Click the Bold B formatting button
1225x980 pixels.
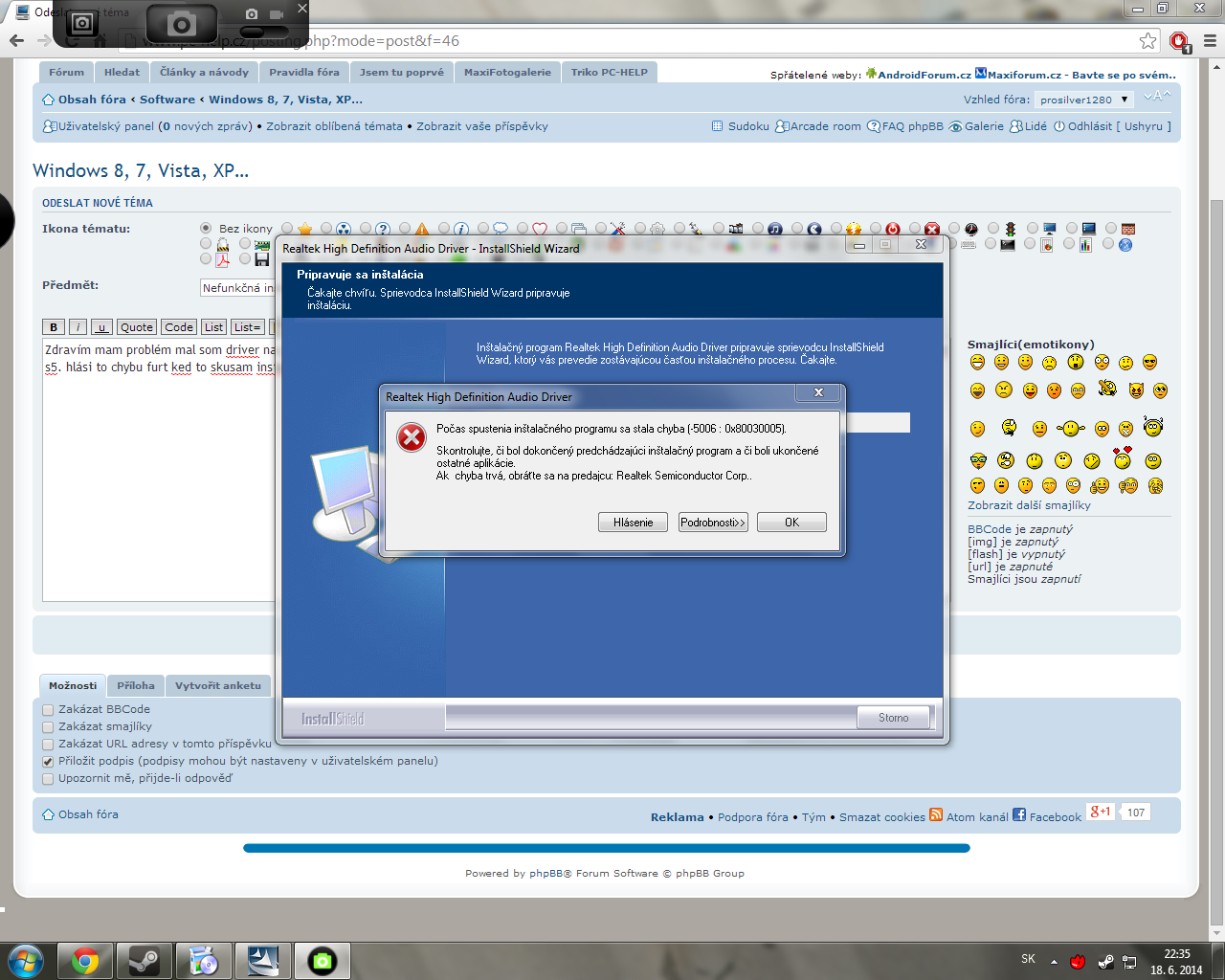click(54, 327)
